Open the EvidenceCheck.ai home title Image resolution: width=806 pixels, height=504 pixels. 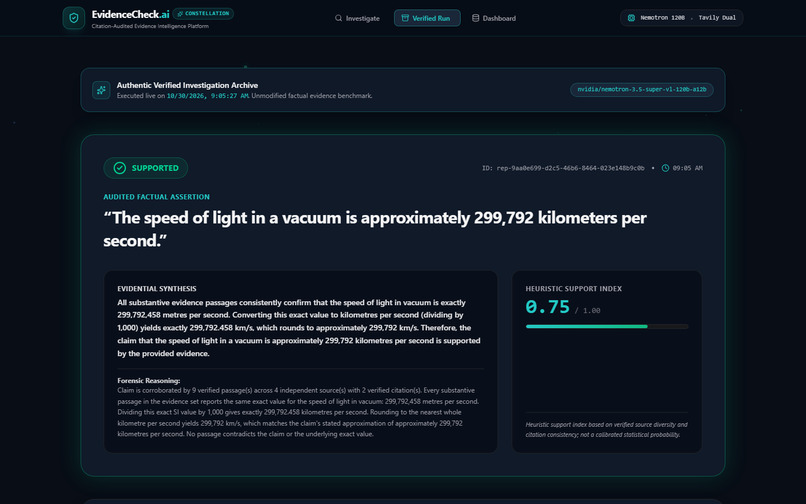tap(131, 14)
